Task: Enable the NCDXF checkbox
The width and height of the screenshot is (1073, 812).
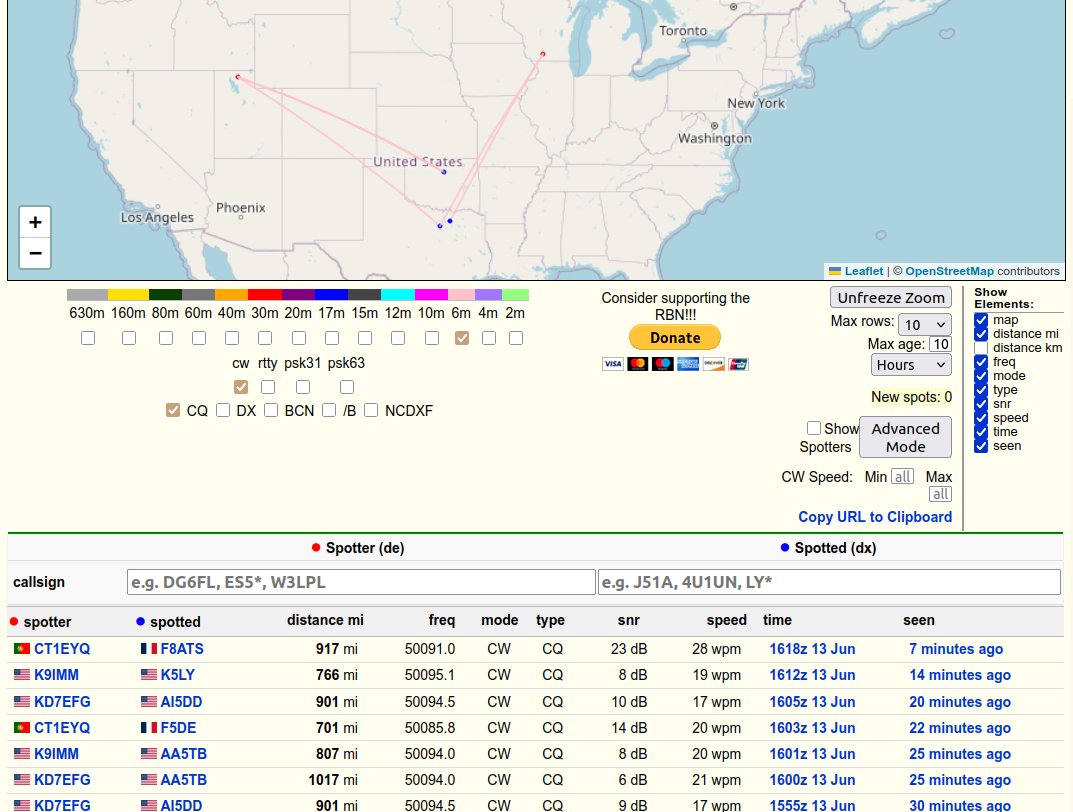Action: pos(371,410)
